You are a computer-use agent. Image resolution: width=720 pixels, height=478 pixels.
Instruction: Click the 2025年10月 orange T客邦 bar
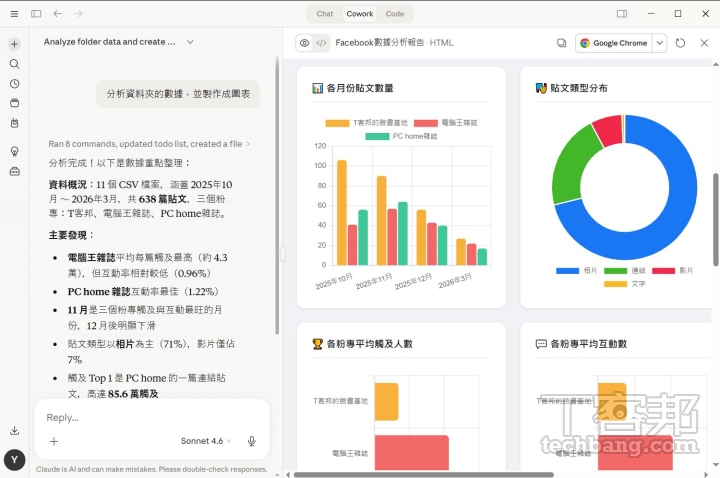(342, 213)
